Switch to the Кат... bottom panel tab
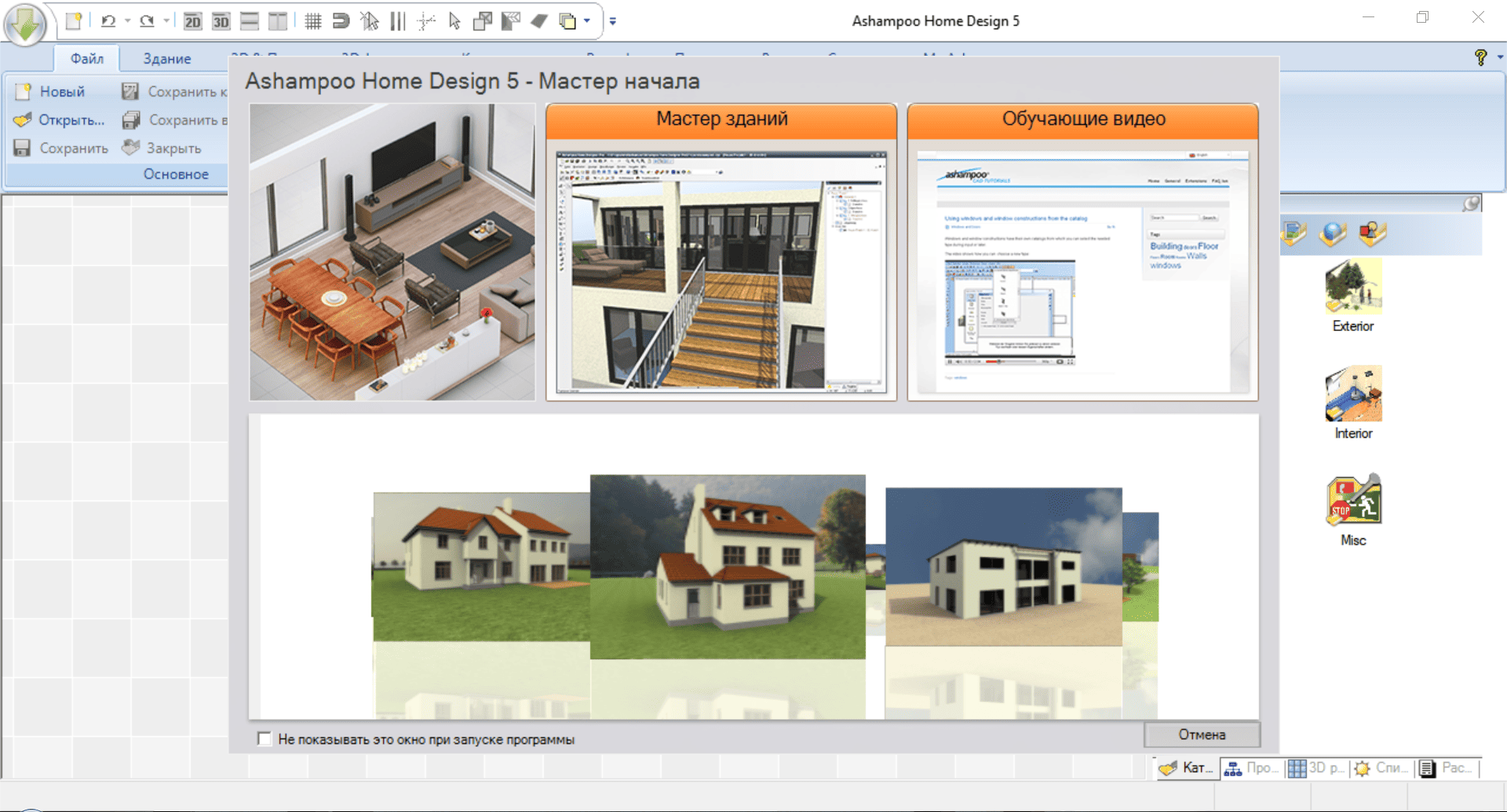The image size is (1507, 812). point(1187,768)
